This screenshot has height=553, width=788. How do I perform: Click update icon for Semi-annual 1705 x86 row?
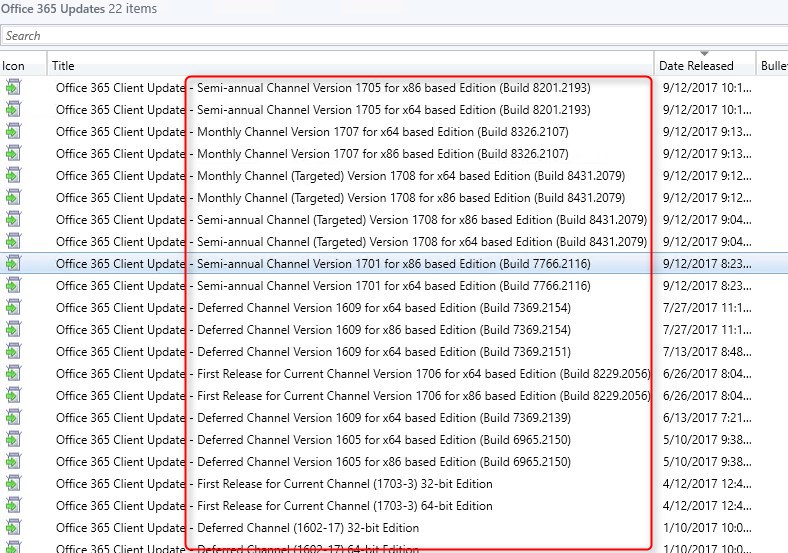13,87
